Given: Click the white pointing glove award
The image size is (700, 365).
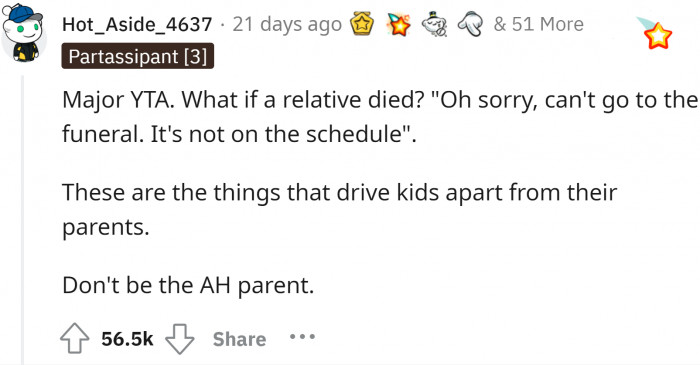Looking at the screenshot, I should [471, 24].
